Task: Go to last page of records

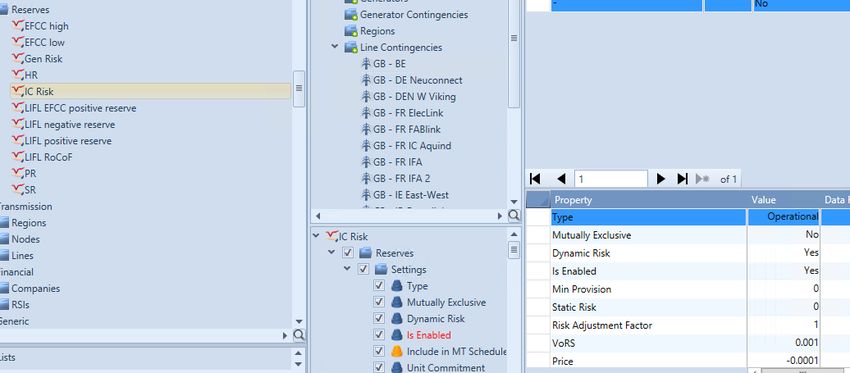Action: (x=682, y=178)
